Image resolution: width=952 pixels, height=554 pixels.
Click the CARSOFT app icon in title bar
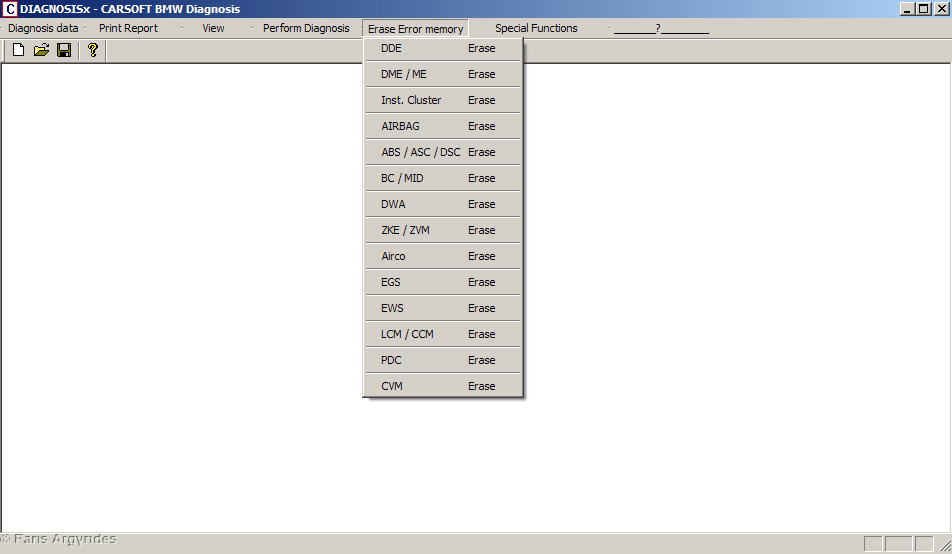[10, 9]
